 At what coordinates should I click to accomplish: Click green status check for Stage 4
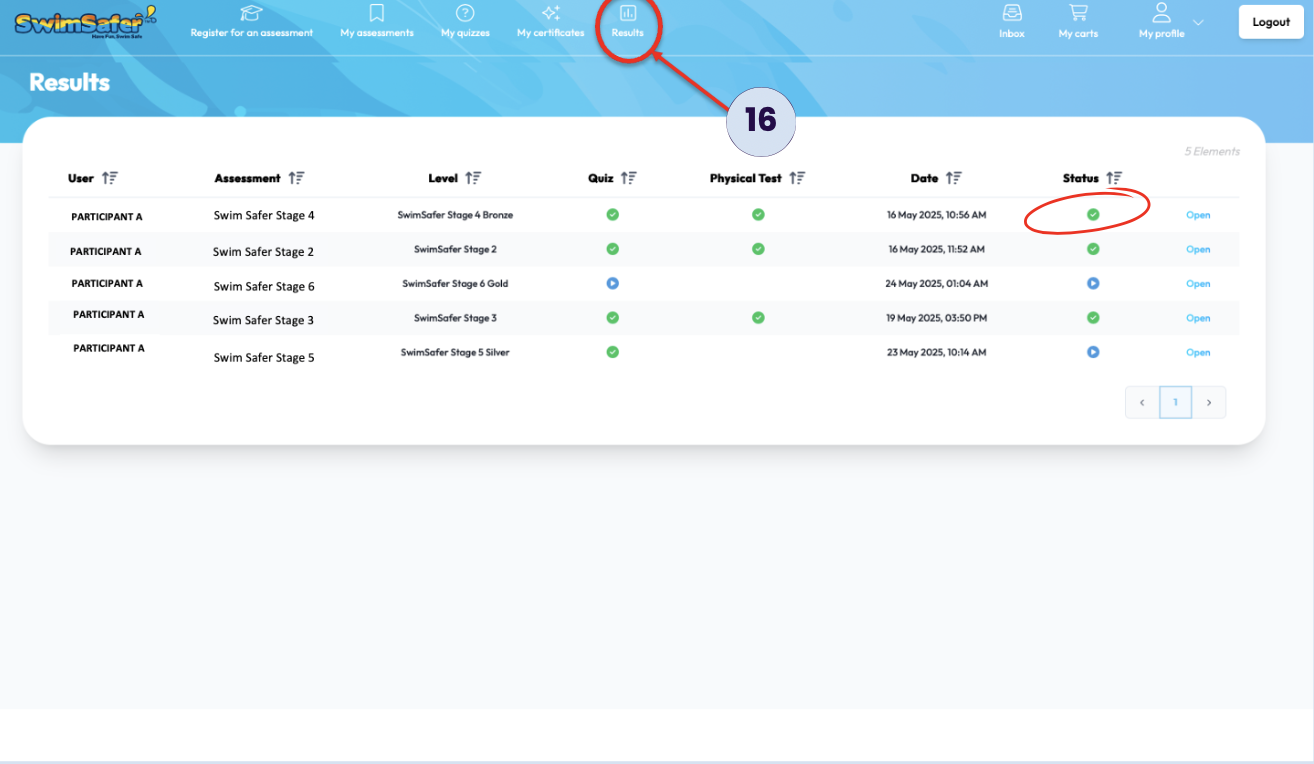tap(1093, 215)
